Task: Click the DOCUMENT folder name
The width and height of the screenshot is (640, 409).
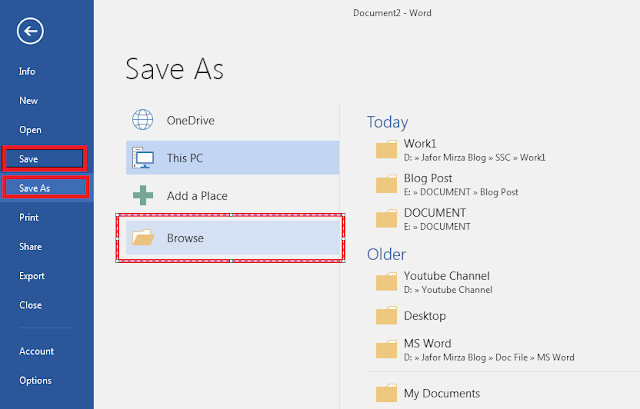Action: [x=435, y=213]
